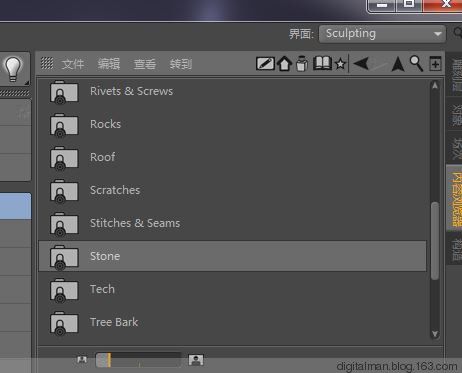Viewport: 462px width, 373px height.
Task: Open new browser window plus icon
Action: (x=435, y=63)
